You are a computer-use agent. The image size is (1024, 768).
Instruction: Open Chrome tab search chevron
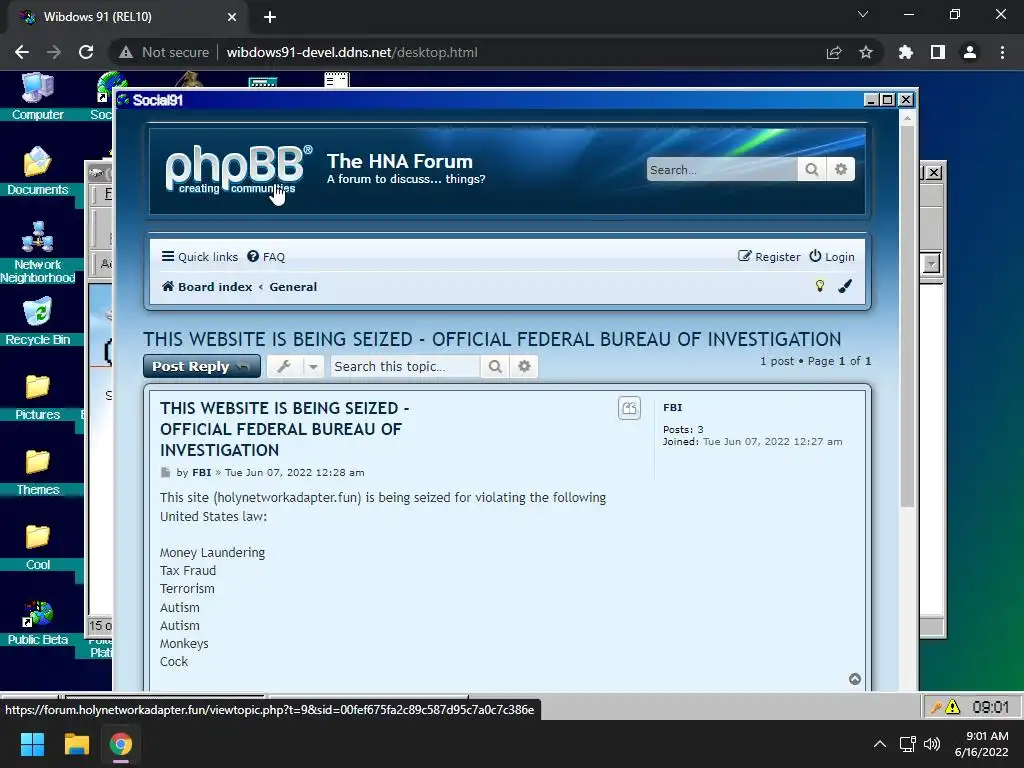tap(863, 14)
